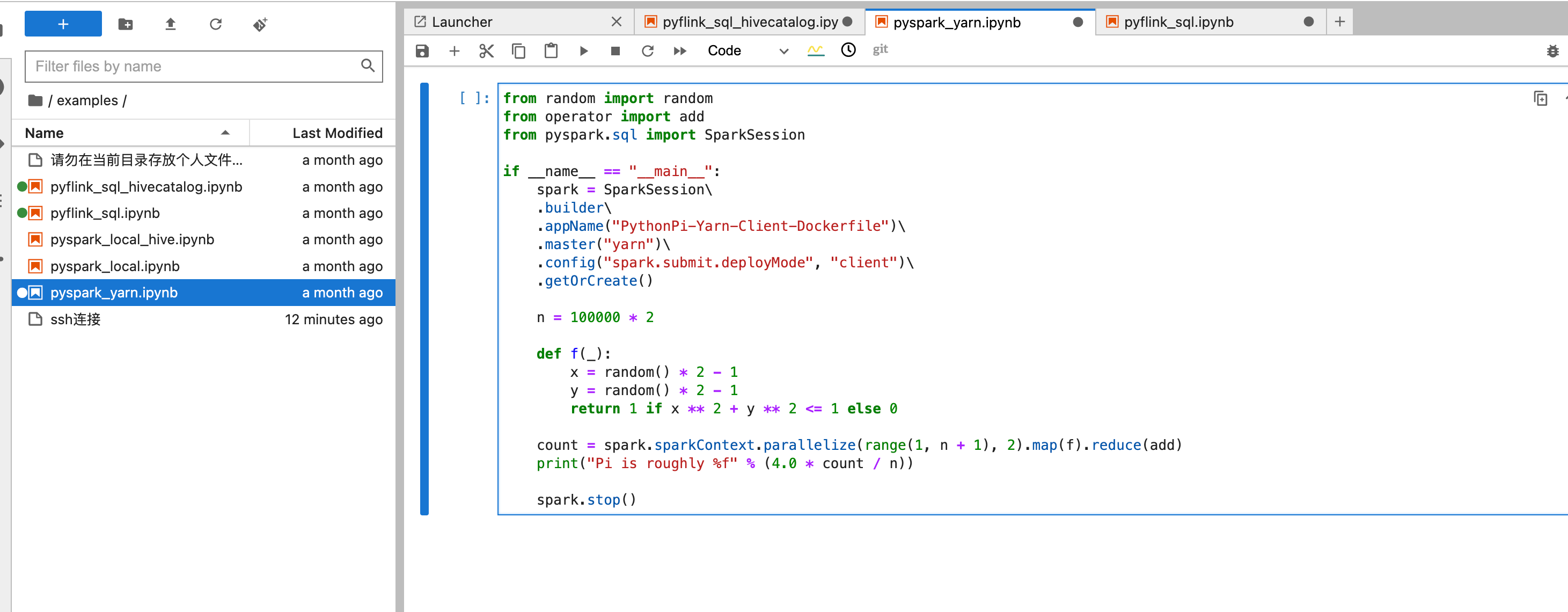The width and height of the screenshot is (1568, 612).
Task: Click the Filter files by name field
Action: (195, 67)
